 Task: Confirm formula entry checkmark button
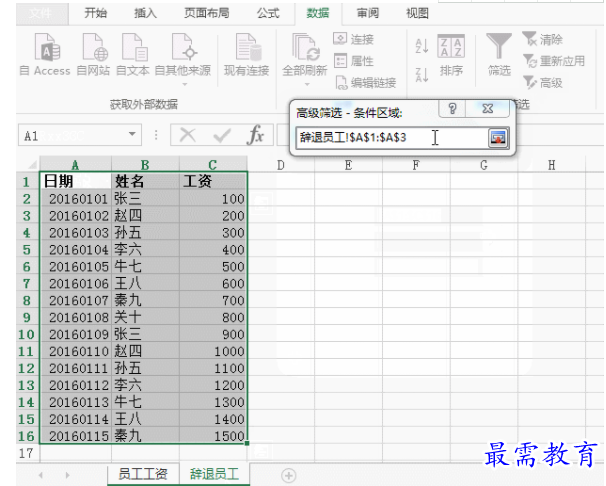click(x=222, y=135)
